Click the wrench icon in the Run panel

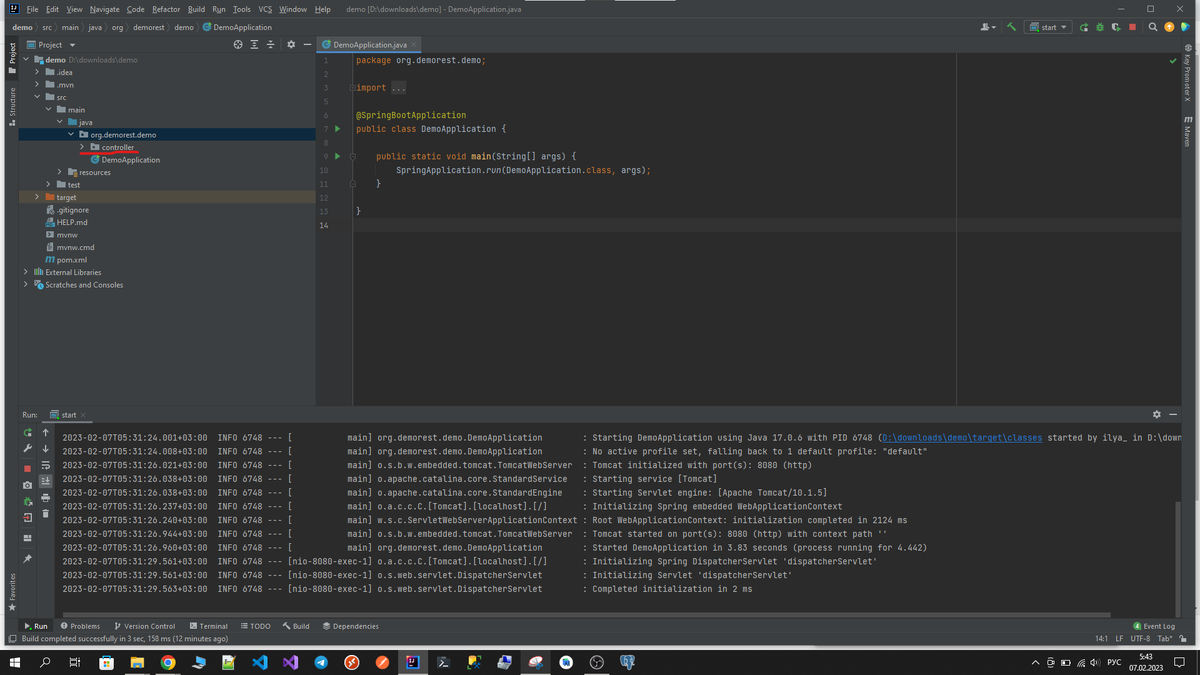[x=28, y=449]
